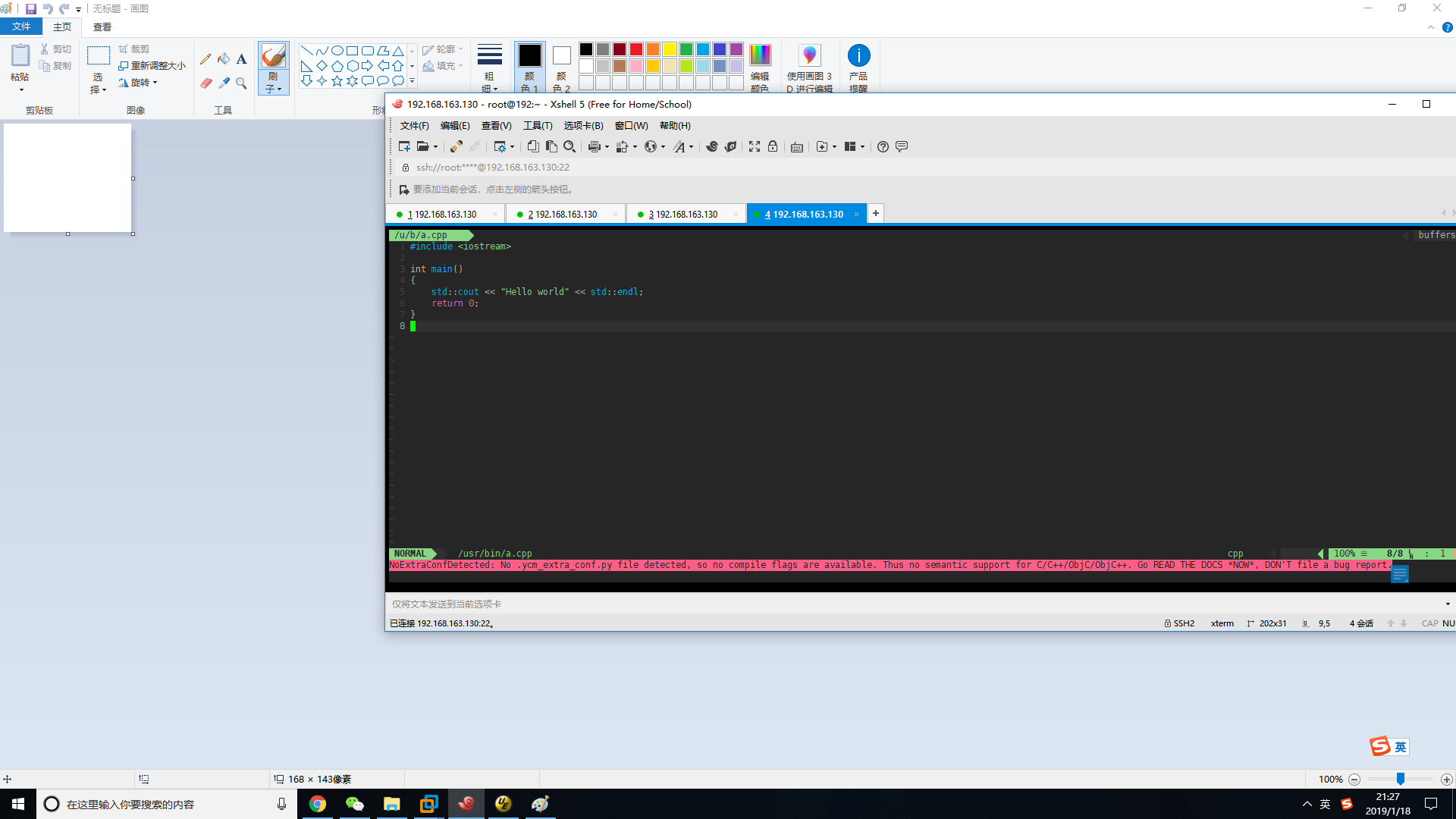Open the 粗细 line thickness dropdown
This screenshot has width=1456, height=819.
click(489, 65)
